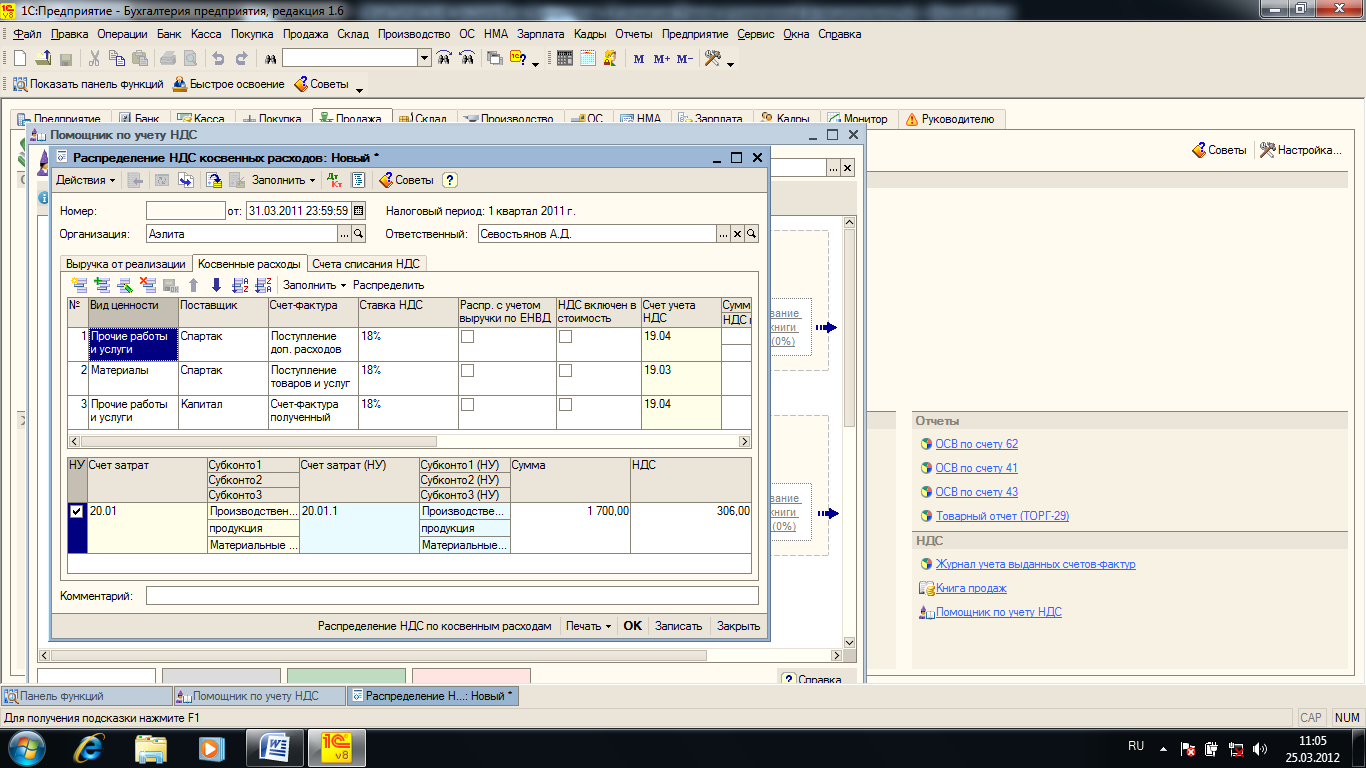Add a new row in the table toolbar
1366x768 pixels.
click(79, 285)
